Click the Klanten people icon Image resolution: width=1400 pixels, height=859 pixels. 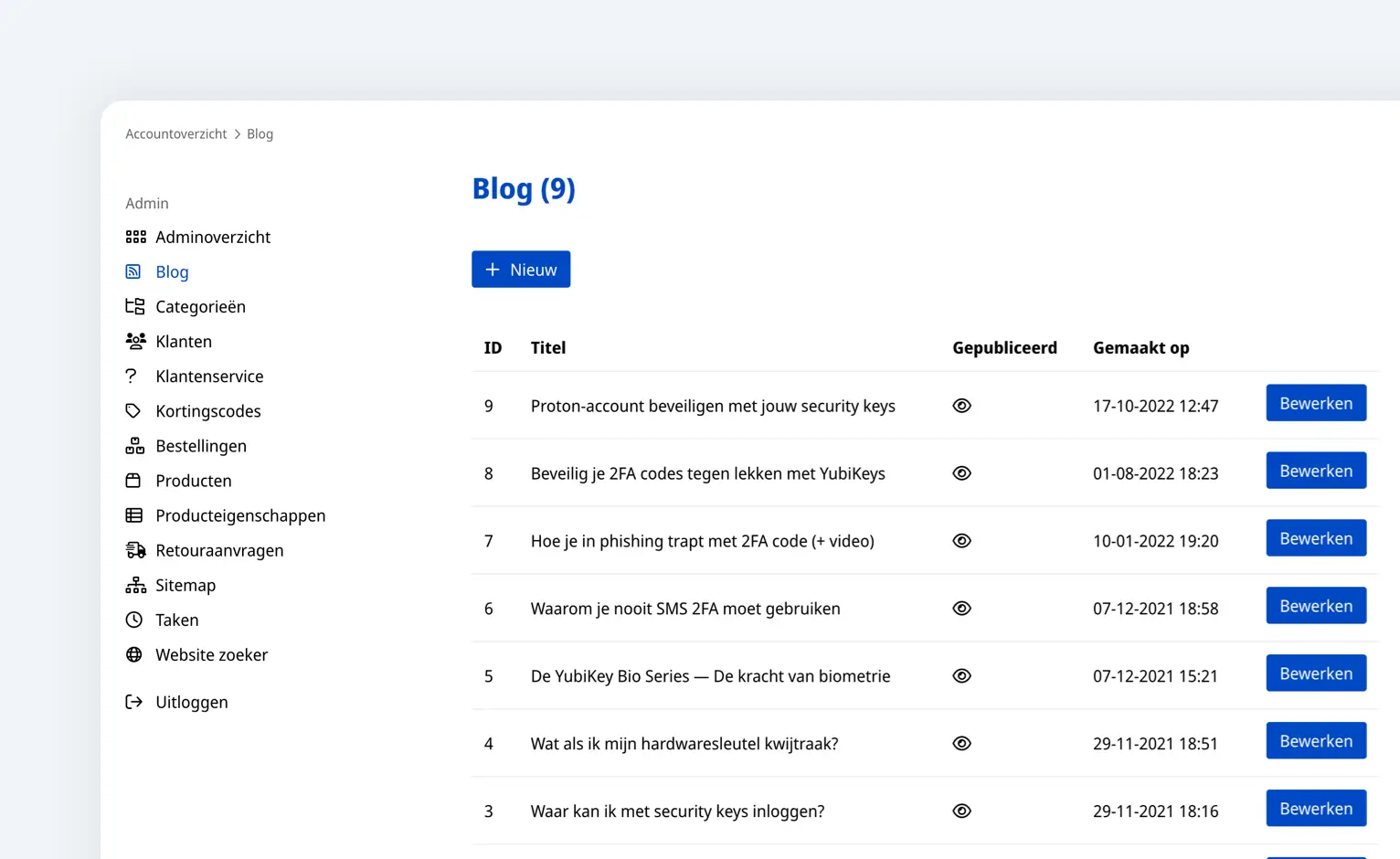tap(135, 342)
